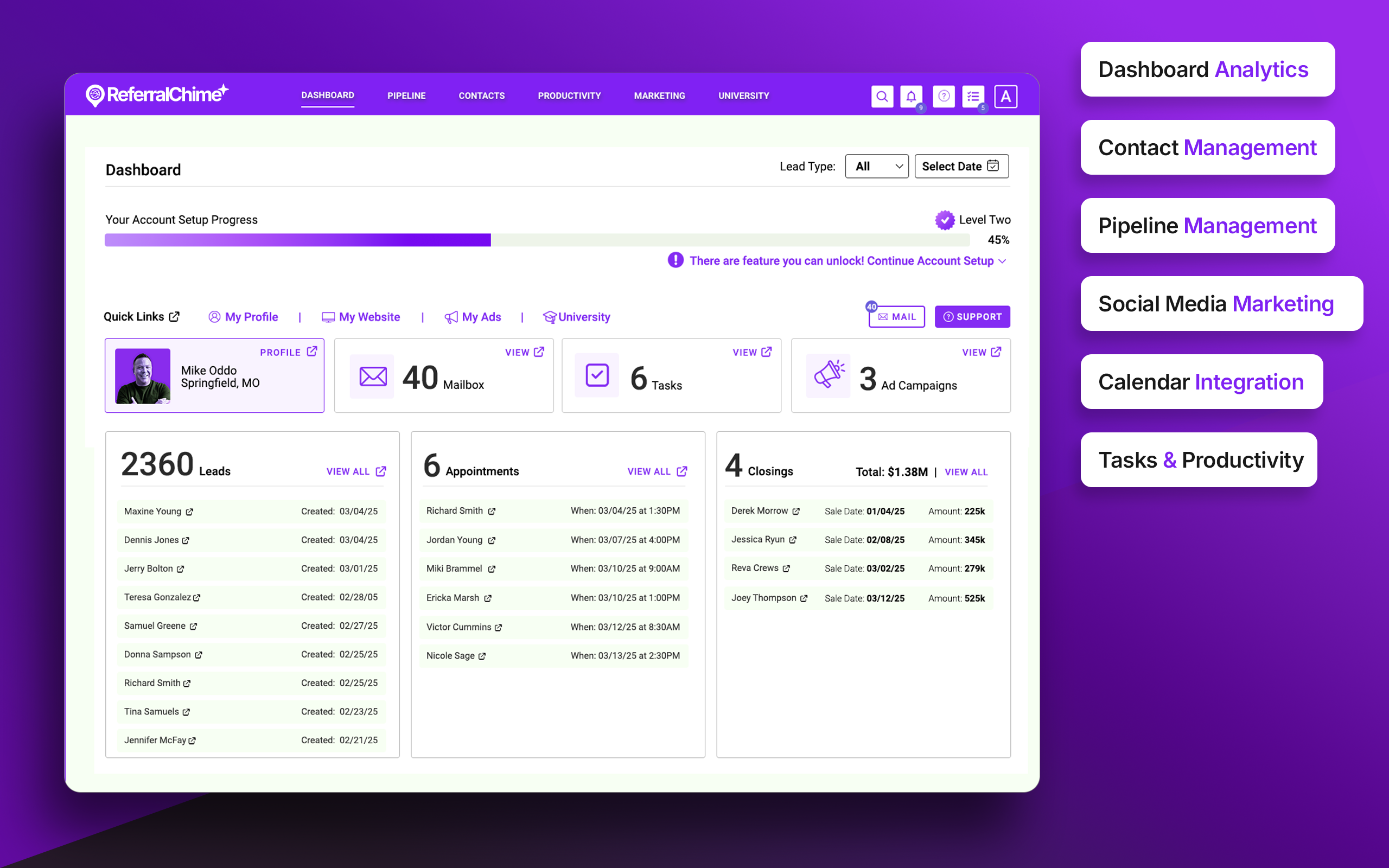Click the help question mark icon
1389x868 pixels.
pyautogui.click(x=943, y=97)
